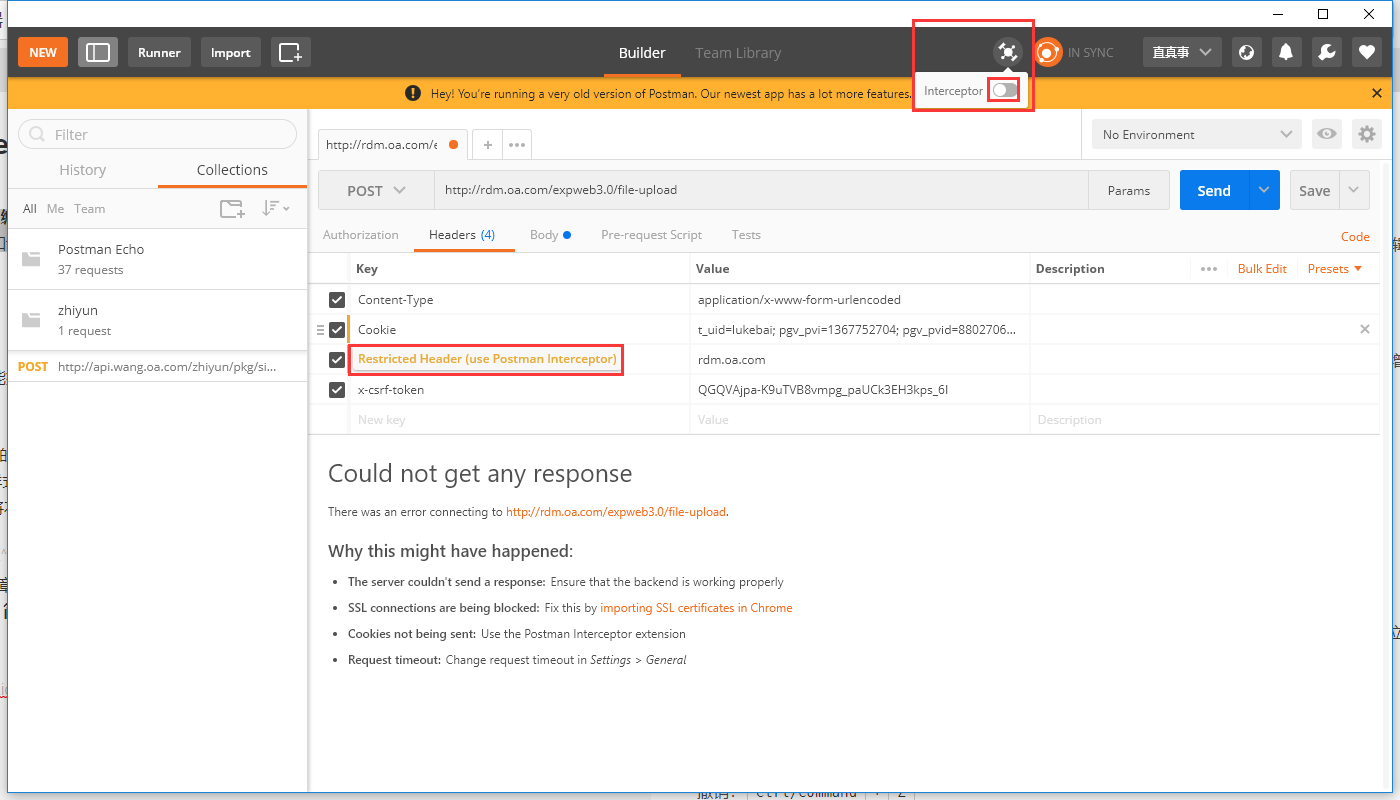Open the Headers (4) tab
Screen dimensions: 1400x800
click(462, 235)
